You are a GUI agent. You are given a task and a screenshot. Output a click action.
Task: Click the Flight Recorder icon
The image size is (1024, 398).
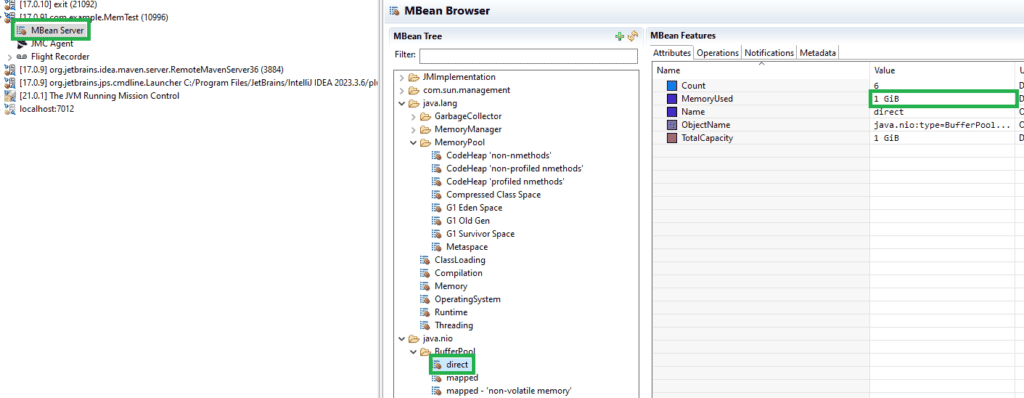(x=21, y=57)
